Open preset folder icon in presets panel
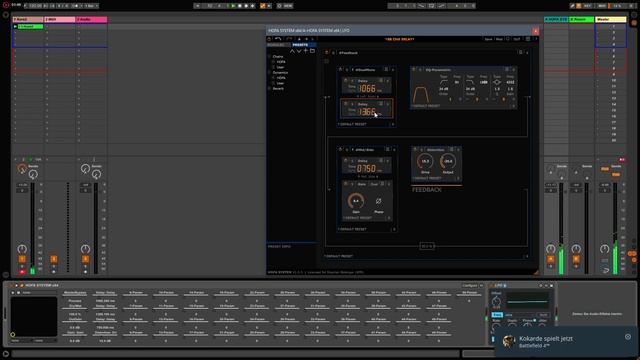This screenshot has width=640, height=360. click(x=312, y=51)
